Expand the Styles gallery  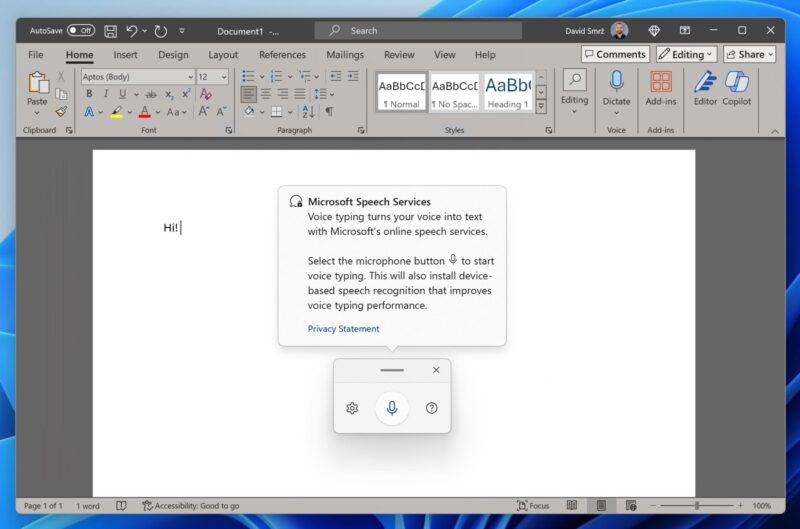[541, 106]
